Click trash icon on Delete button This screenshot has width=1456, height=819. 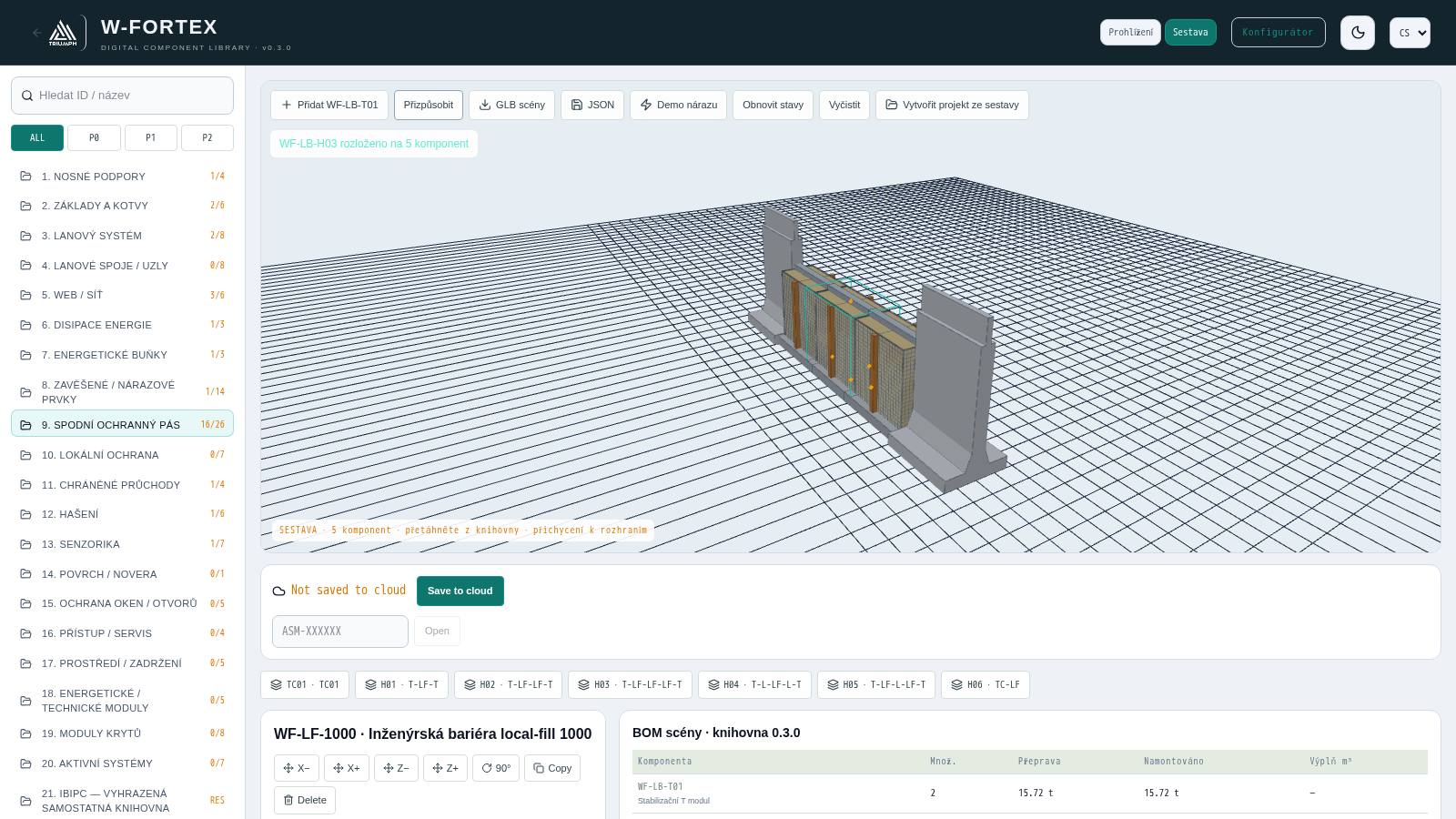288,800
